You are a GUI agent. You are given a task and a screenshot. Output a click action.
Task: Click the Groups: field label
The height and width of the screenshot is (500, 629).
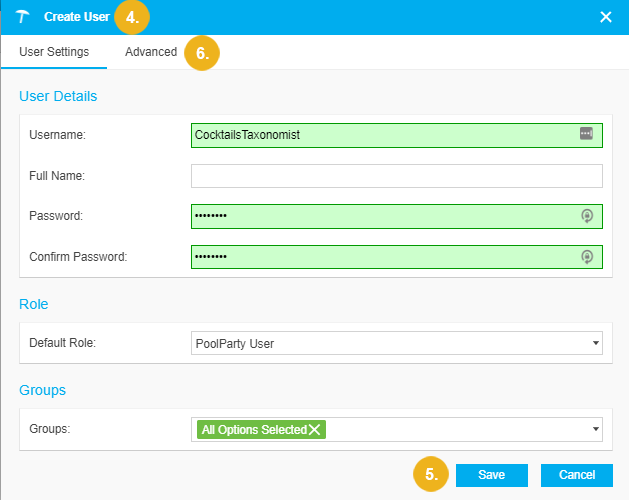click(x=50, y=429)
